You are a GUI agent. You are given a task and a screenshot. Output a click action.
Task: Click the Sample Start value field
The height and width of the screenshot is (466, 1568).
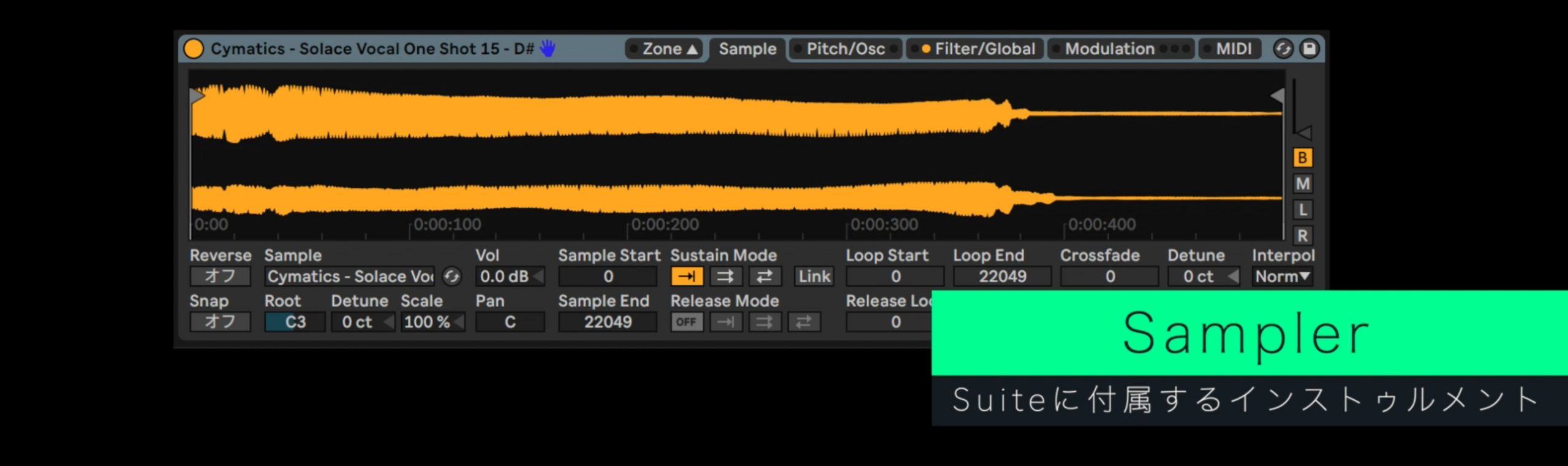click(608, 277)
